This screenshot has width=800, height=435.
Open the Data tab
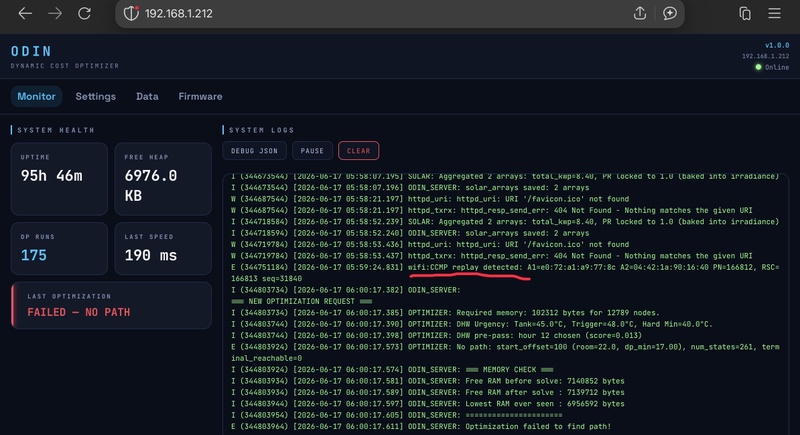pyautogui.click(x=147, y=96)
